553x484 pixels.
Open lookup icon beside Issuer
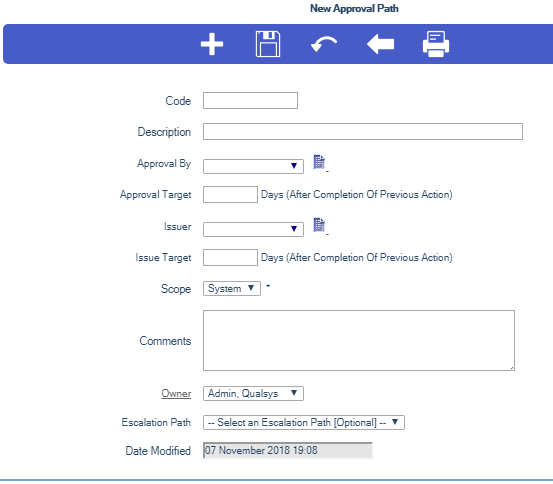(x=319, y=225)
